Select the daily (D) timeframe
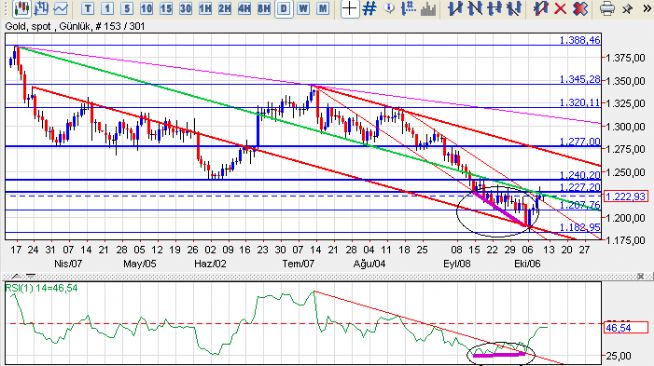 pos(284,9)
